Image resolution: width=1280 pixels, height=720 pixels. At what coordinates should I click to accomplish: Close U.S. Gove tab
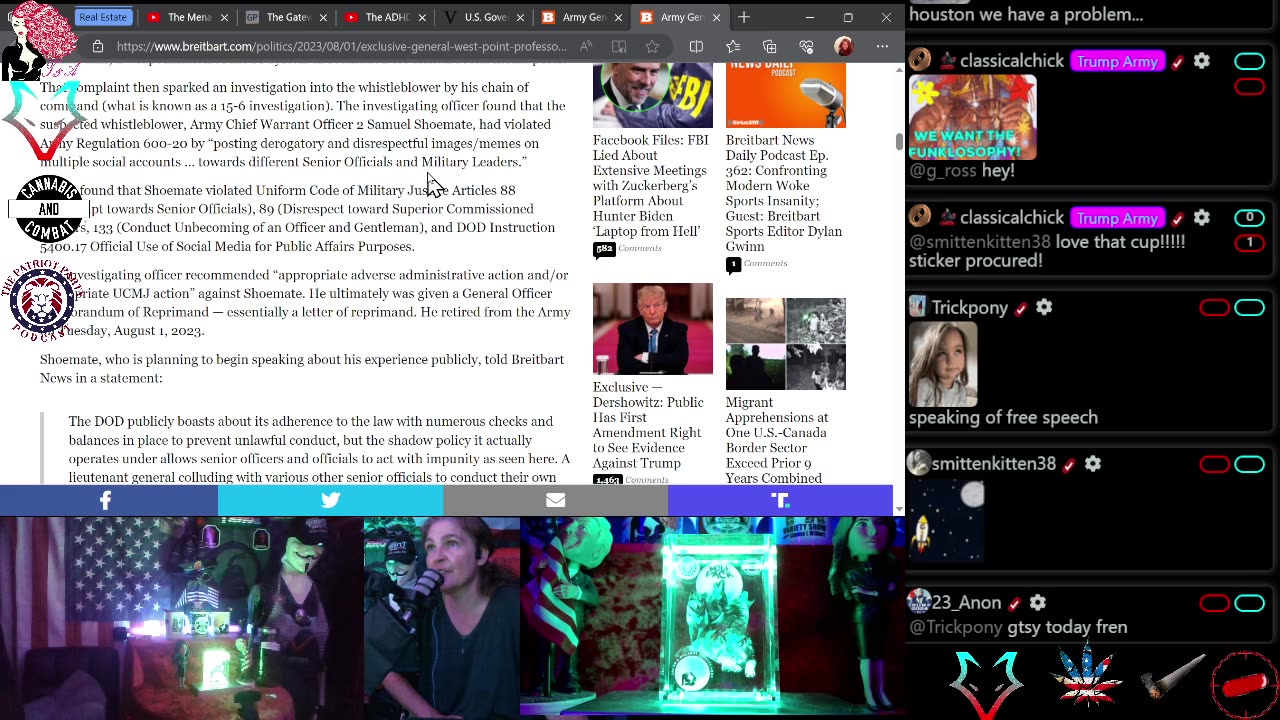520,17
